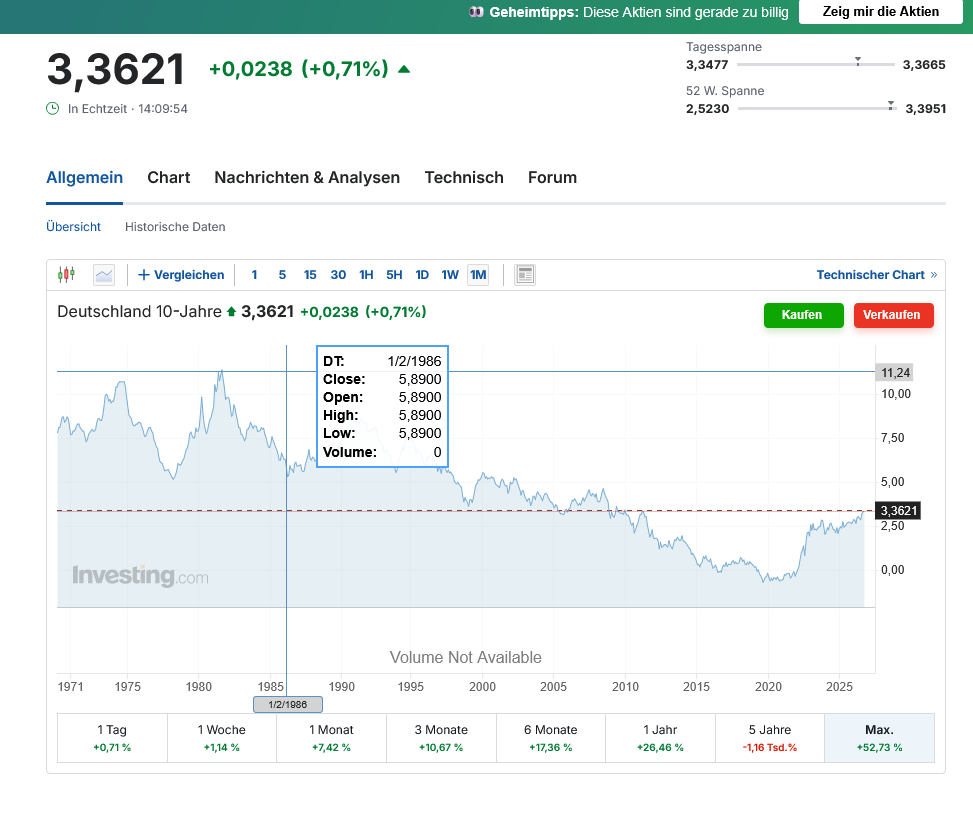The width and height of the screenshot is (973, 818).
Task: Open the Technisch tab
Action: pyautogui.click(x=464, y=178)
